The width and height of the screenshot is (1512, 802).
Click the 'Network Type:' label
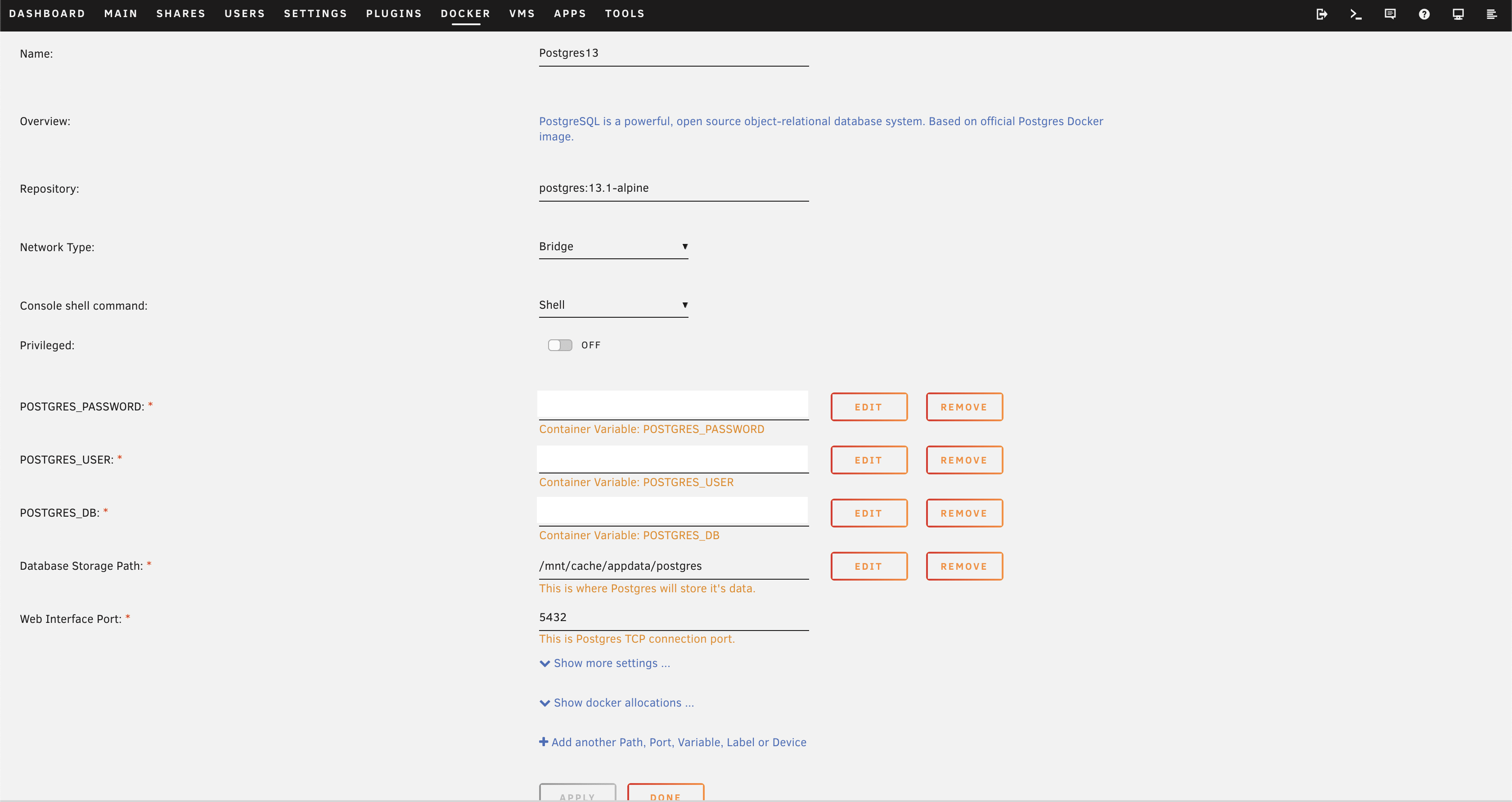(x=57, y=247)
